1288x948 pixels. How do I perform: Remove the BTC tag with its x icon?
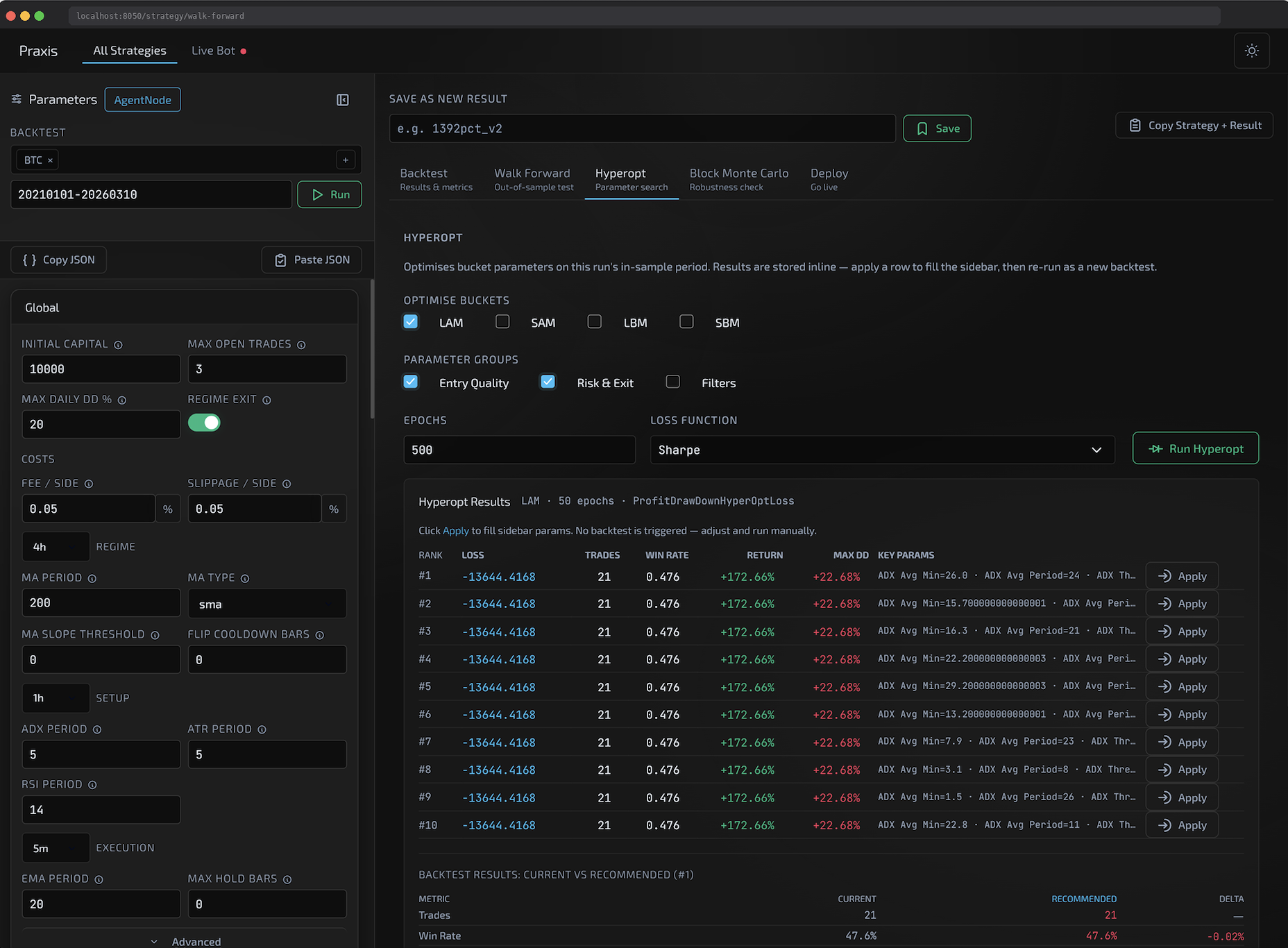(50, 160)
